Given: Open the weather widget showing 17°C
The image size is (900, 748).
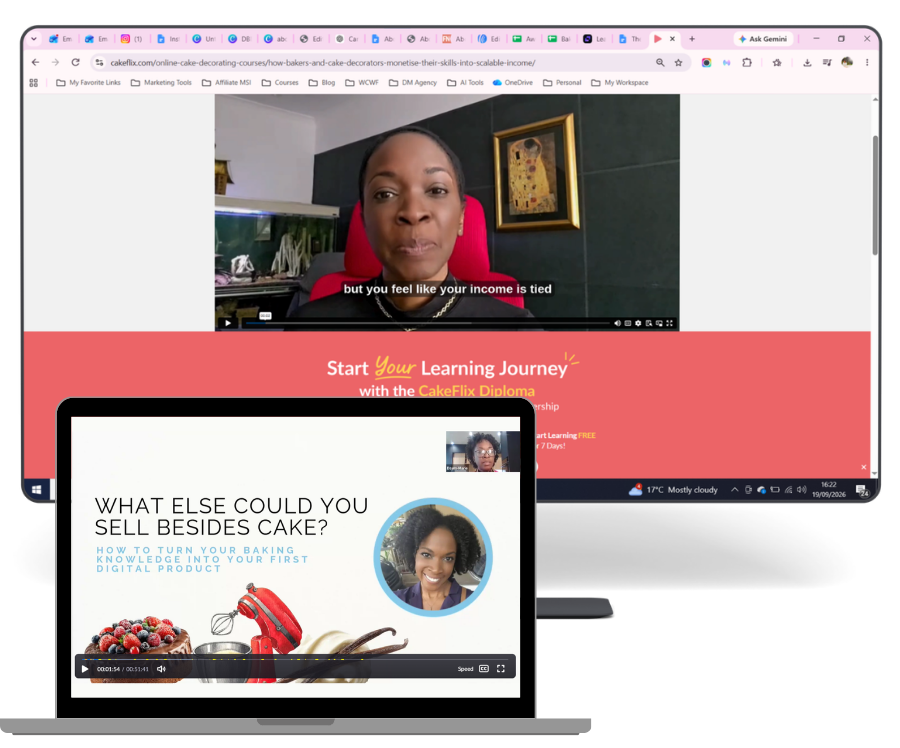Looking at the screenshot, I should click(673, 490).
